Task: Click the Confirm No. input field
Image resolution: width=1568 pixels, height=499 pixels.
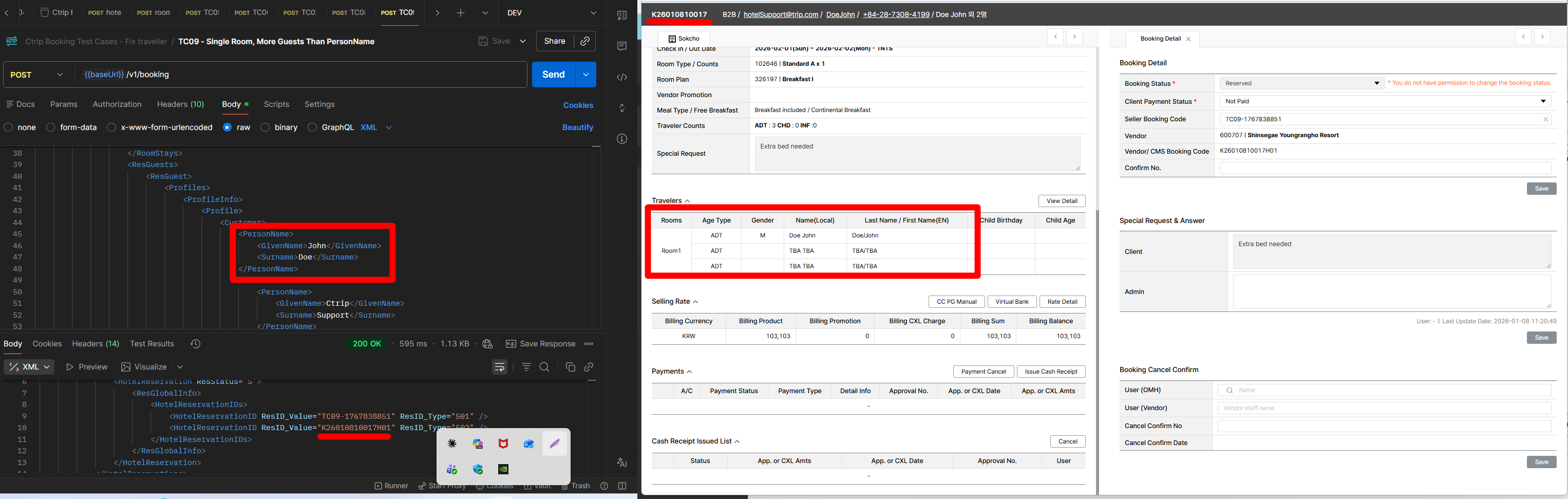Action: pos(1385,168)
